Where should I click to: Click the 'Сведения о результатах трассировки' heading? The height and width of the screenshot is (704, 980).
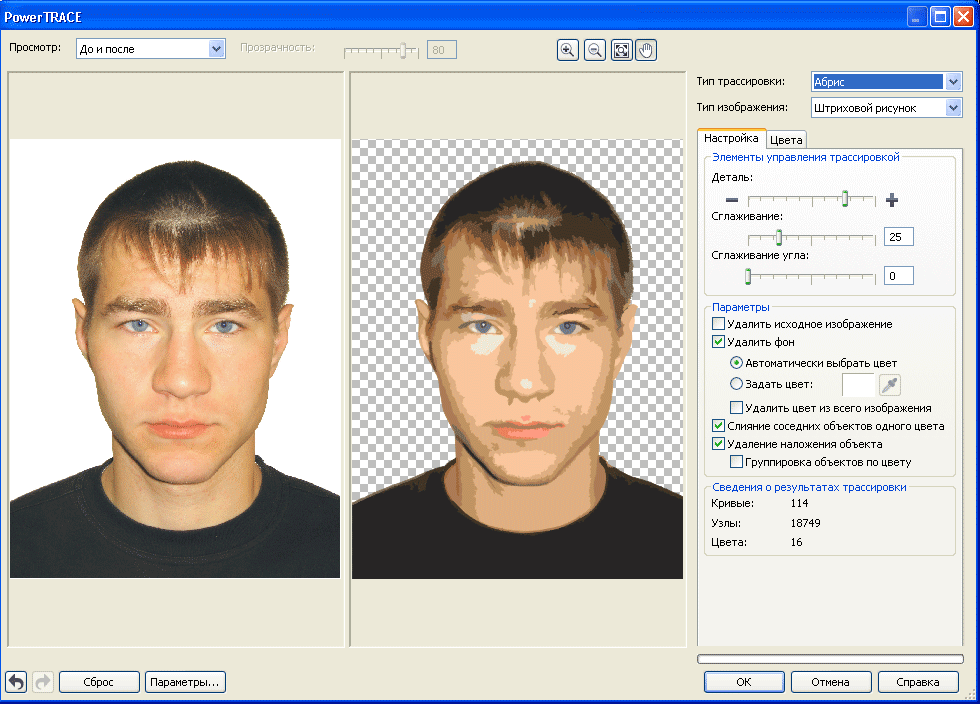click(809, 487)
